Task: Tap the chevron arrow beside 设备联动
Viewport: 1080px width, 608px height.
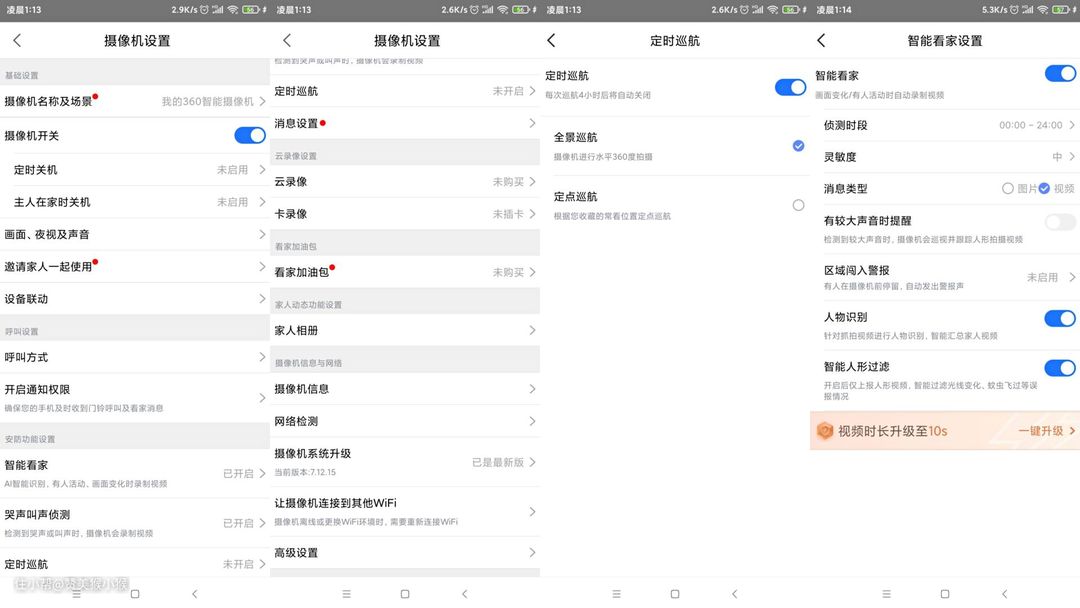Action: (262, 299)
